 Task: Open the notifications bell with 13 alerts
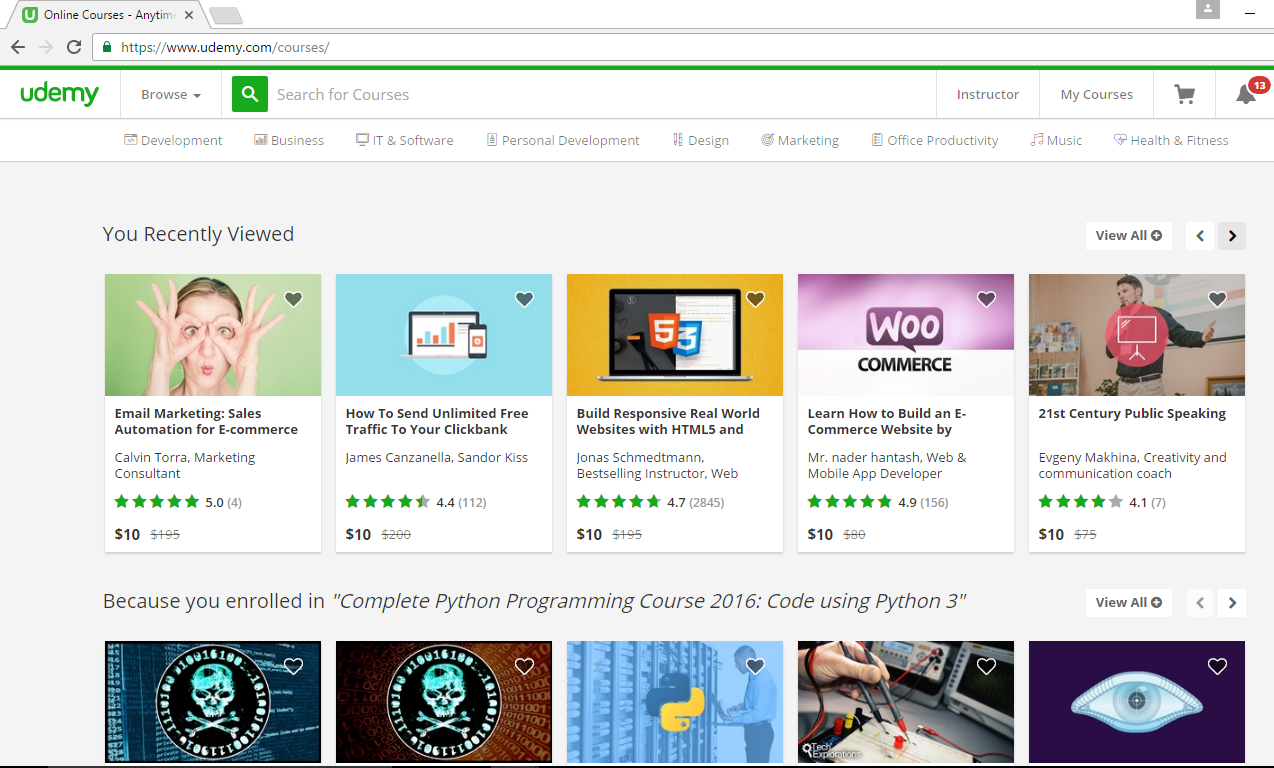[x=1246, y=94]
